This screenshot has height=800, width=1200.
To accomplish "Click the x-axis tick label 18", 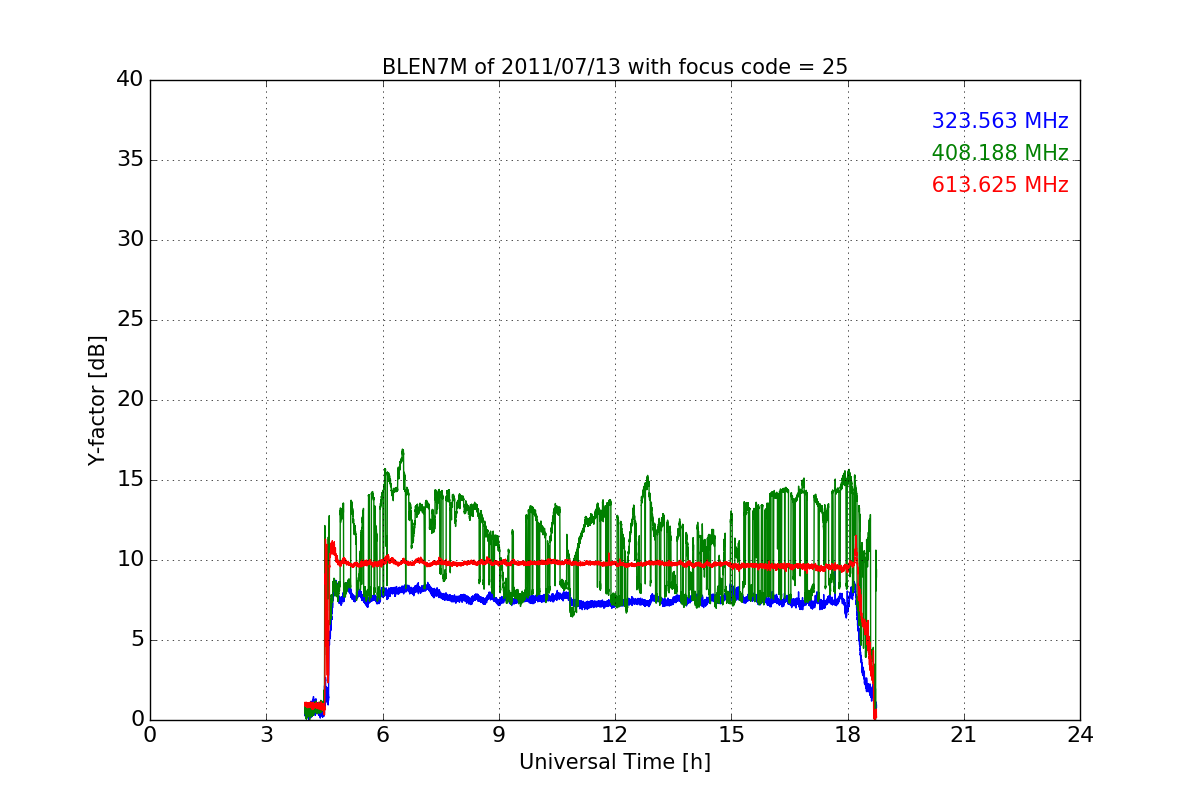I will [x=848, y=735].
